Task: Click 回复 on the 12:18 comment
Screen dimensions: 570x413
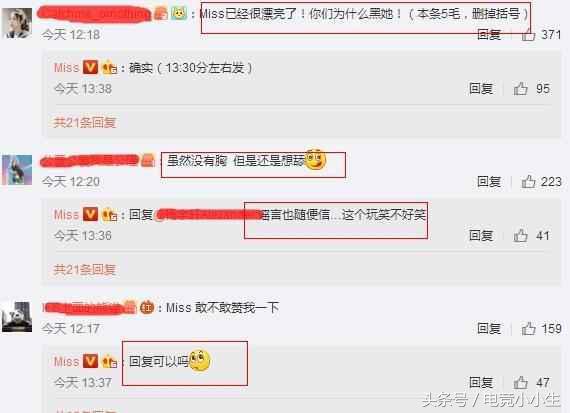Action: tap(489, 35)
